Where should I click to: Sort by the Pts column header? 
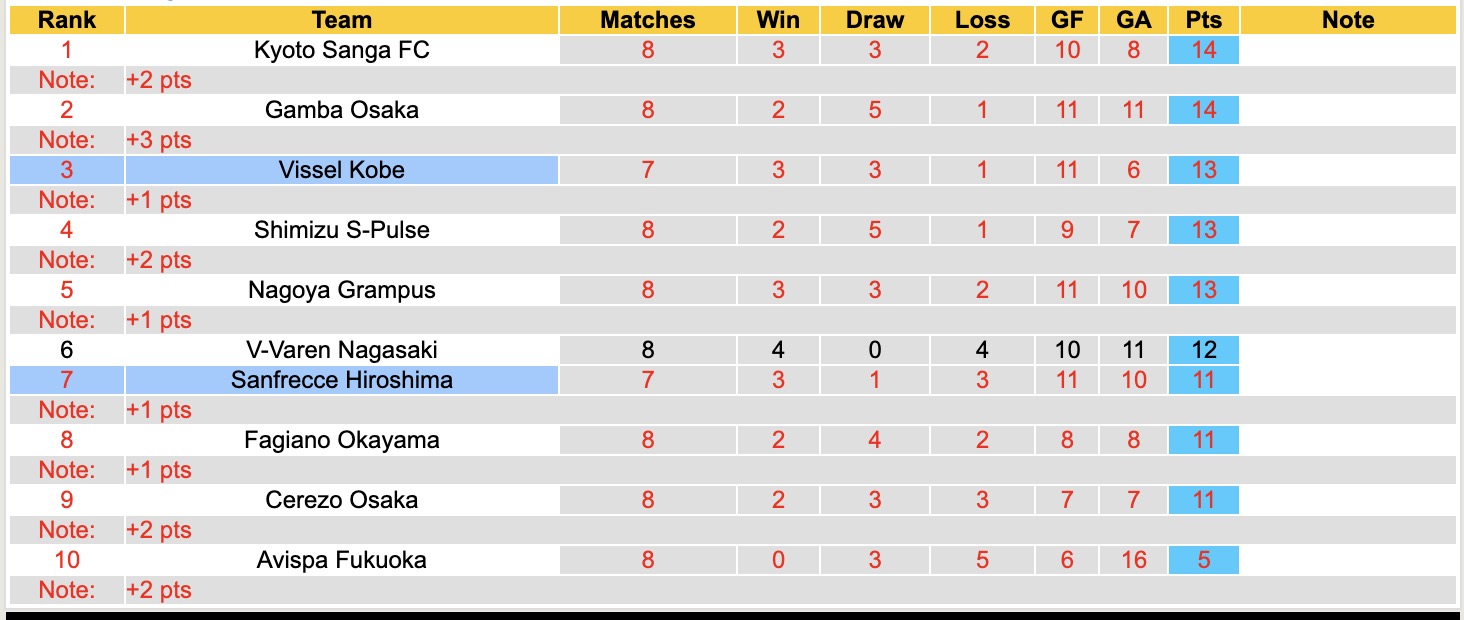1203,20
